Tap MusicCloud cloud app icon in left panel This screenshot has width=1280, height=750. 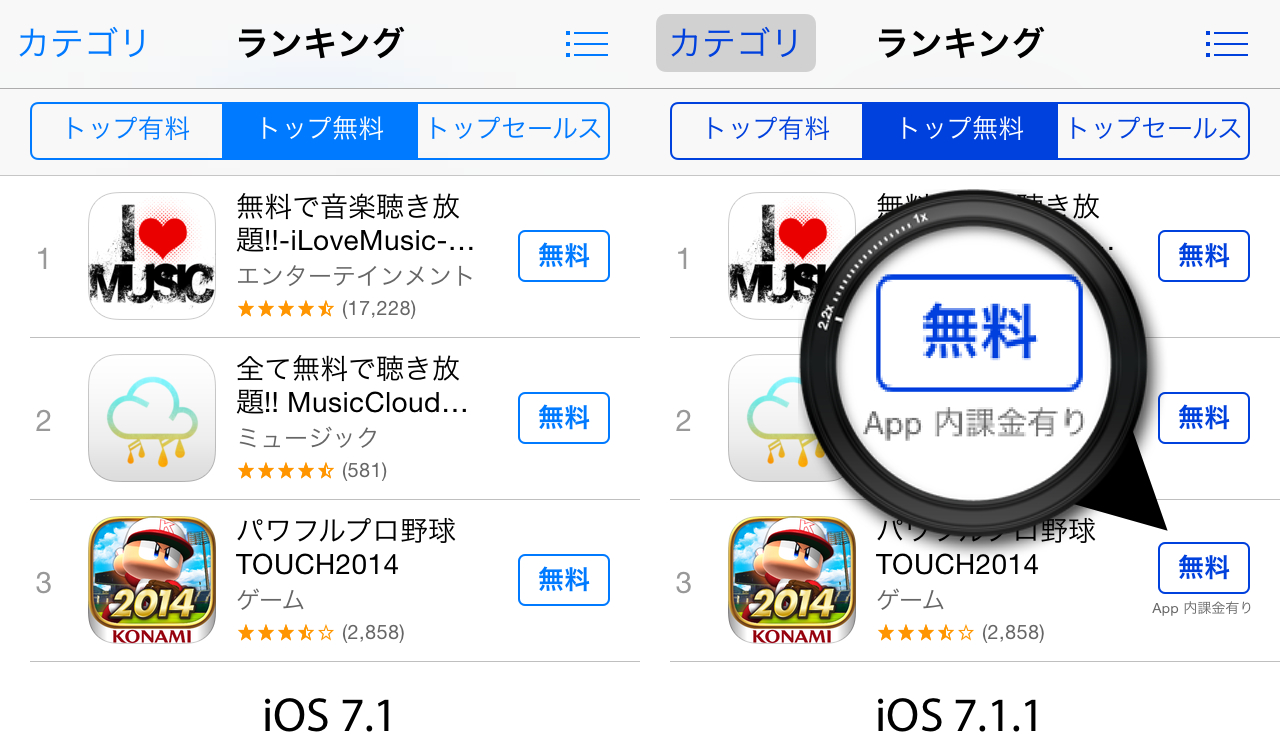tap(152, 418)
